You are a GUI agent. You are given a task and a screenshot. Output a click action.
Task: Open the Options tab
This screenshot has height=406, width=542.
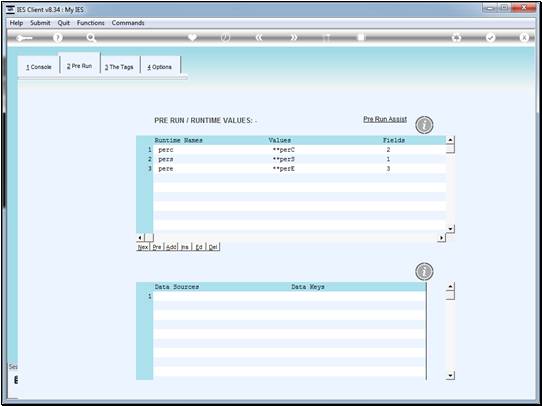[159, 67]
